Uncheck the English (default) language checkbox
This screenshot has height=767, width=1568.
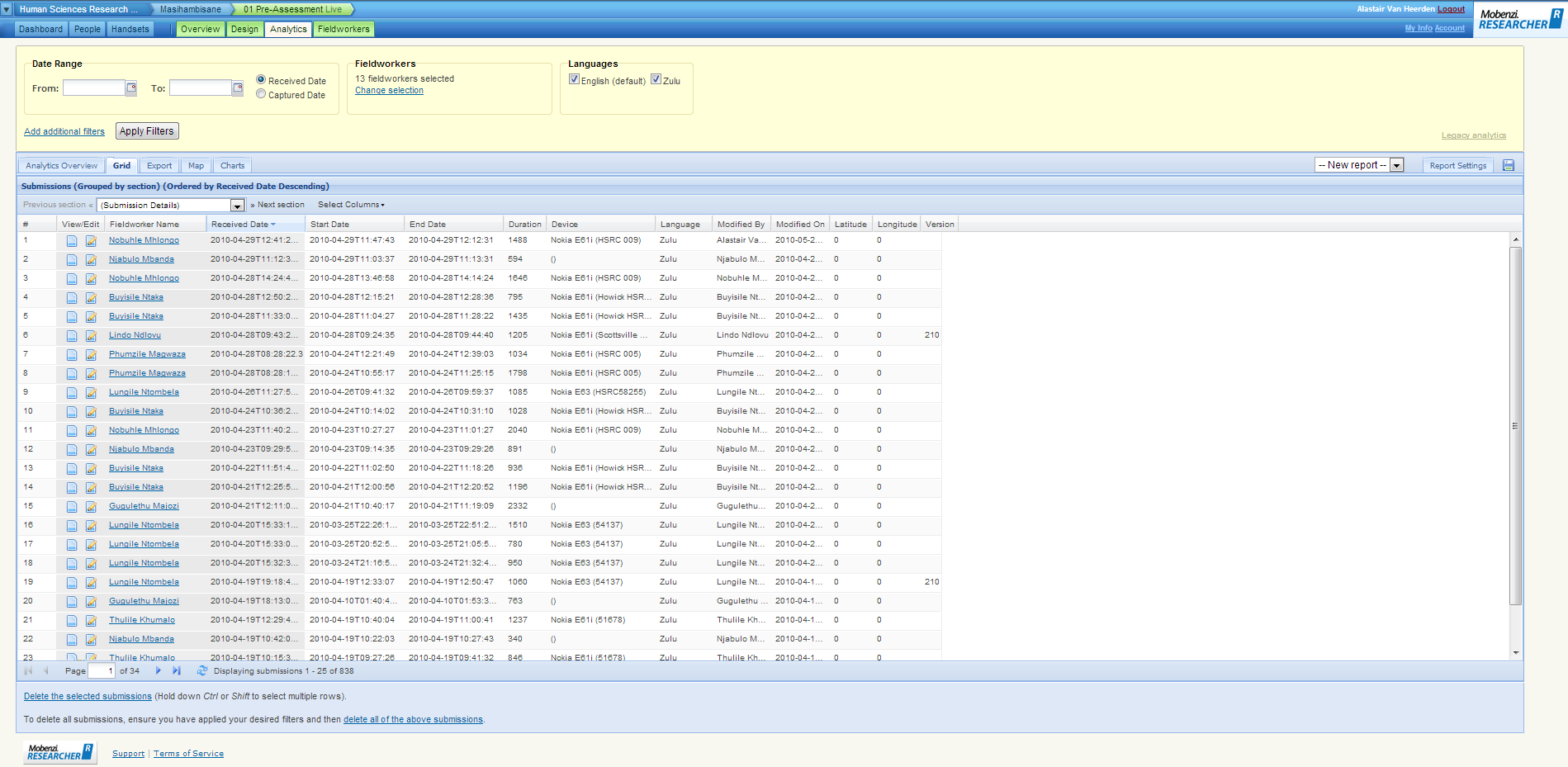pos(574,79)
